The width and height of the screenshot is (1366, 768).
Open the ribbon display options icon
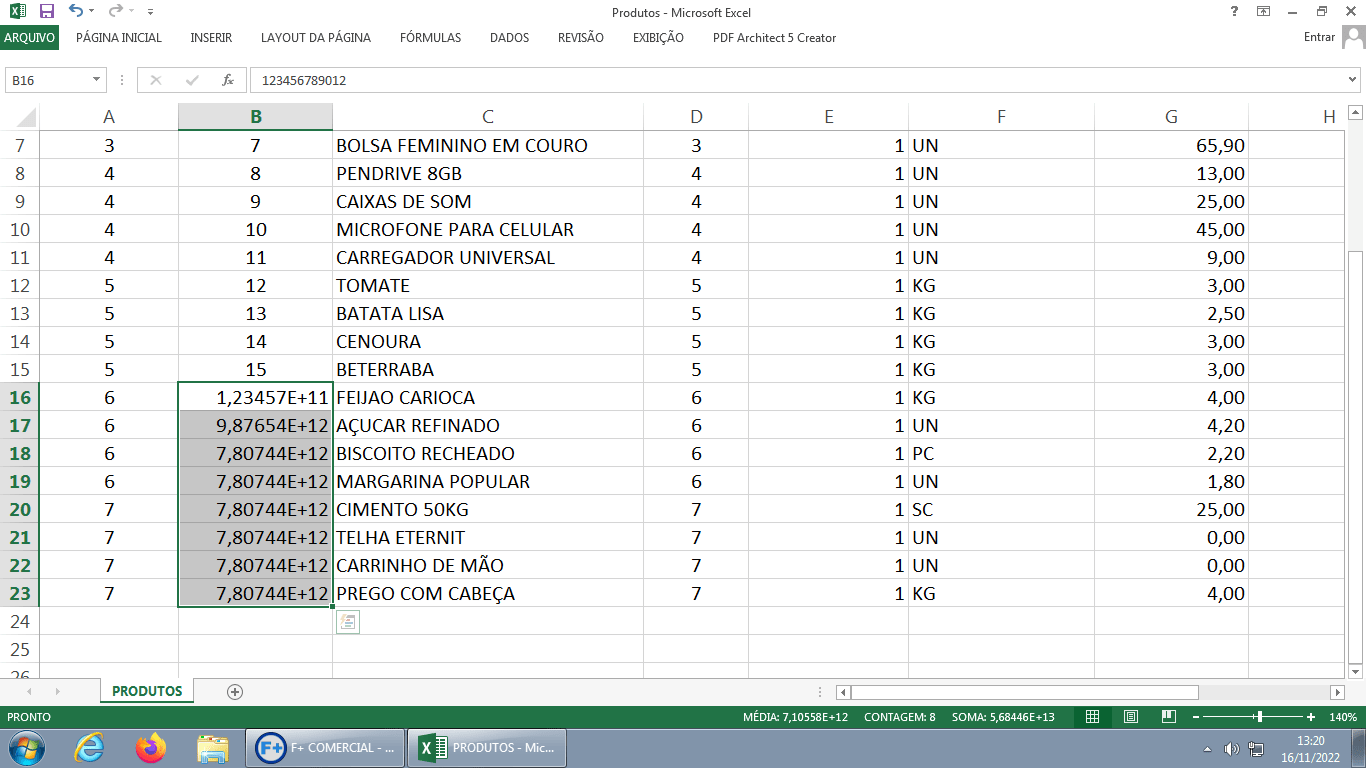[x=1263, y=12]
